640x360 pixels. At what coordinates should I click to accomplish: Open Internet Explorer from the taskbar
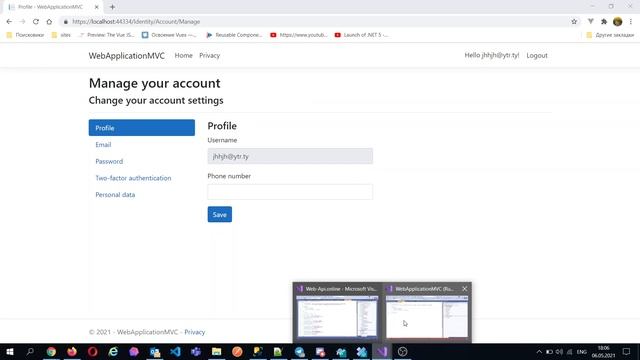(x=113, y=351)
